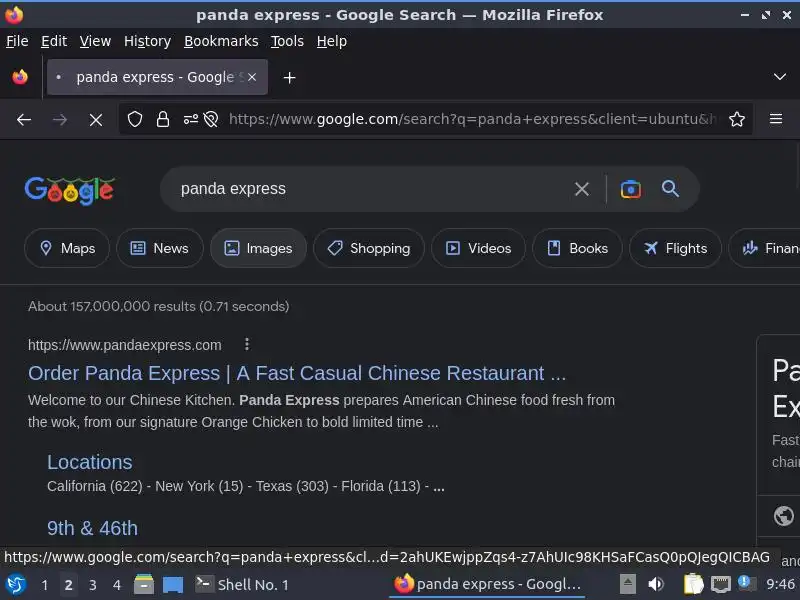The image size is (800, 600).
Task: Open the Help menu
Action: 331,41
